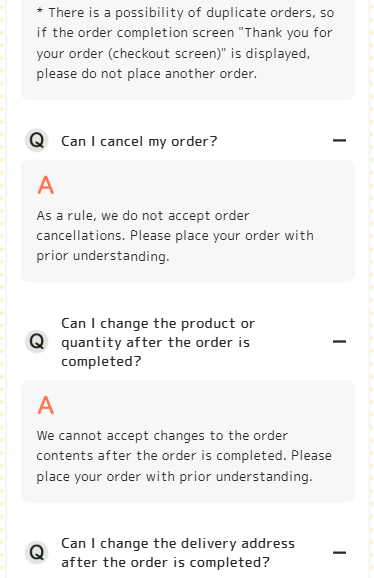Screen dimensions: 374x578
Task: Click "cancellations. Please place your order with" line
Action: (x=175, y=236)
